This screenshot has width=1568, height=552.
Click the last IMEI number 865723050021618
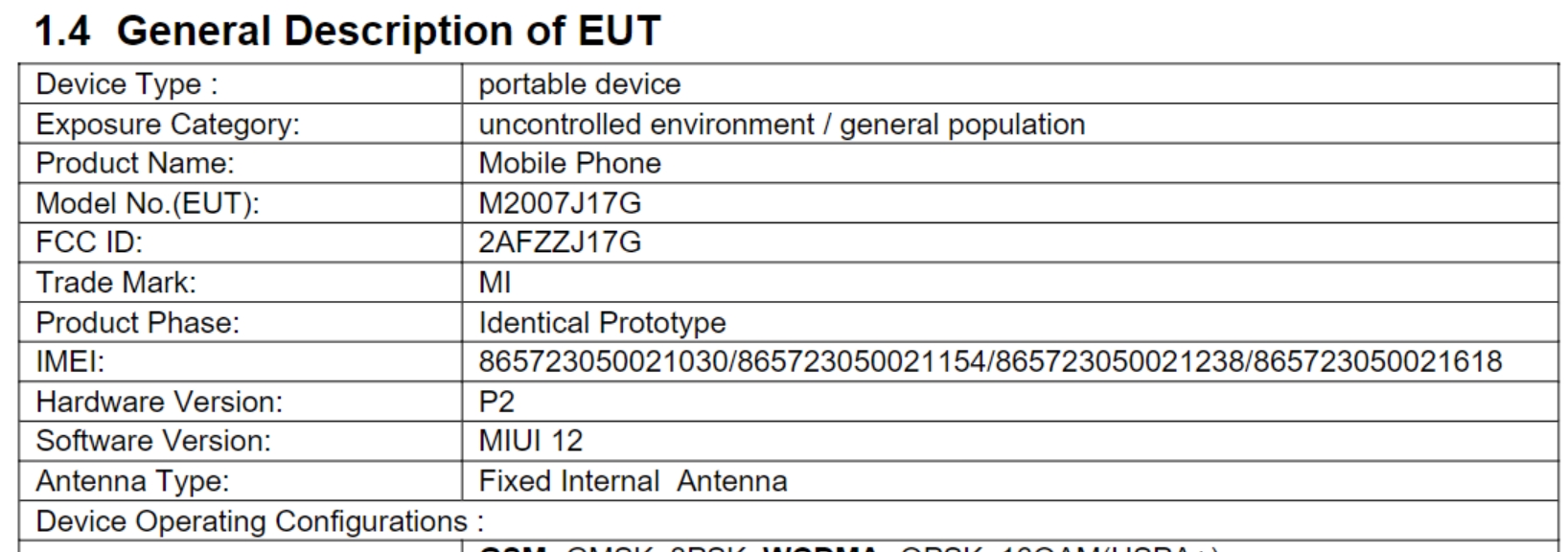pos(1378,361)
